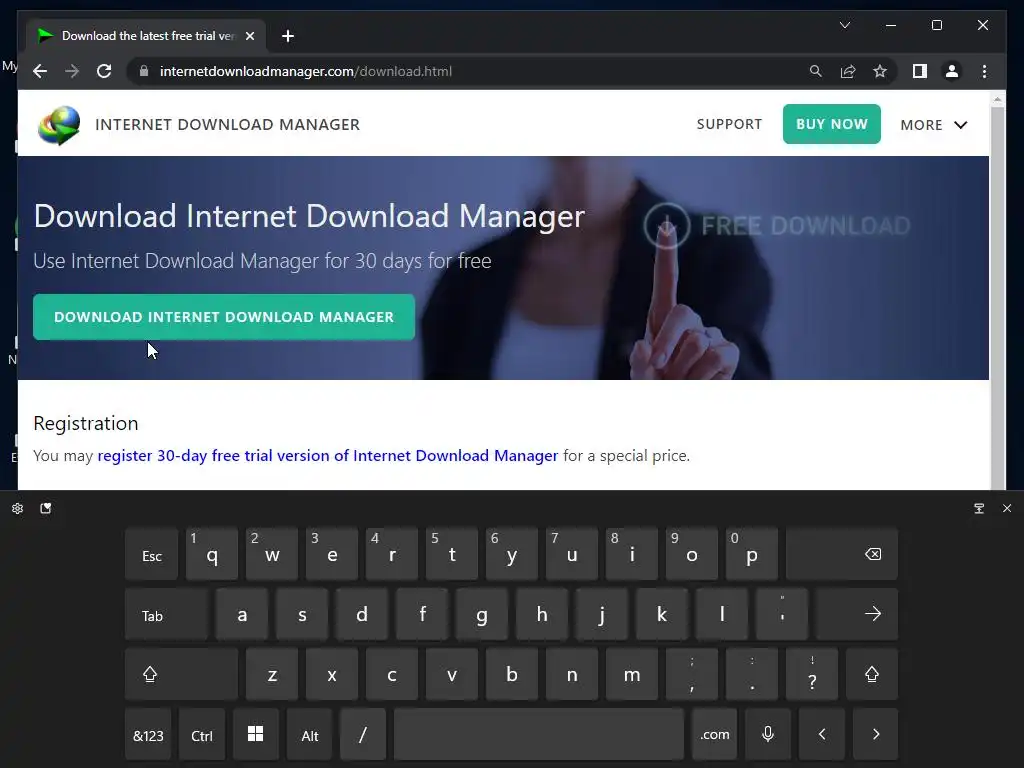
Task: Undock the touch keyboard
Action: tap(978, 508)
